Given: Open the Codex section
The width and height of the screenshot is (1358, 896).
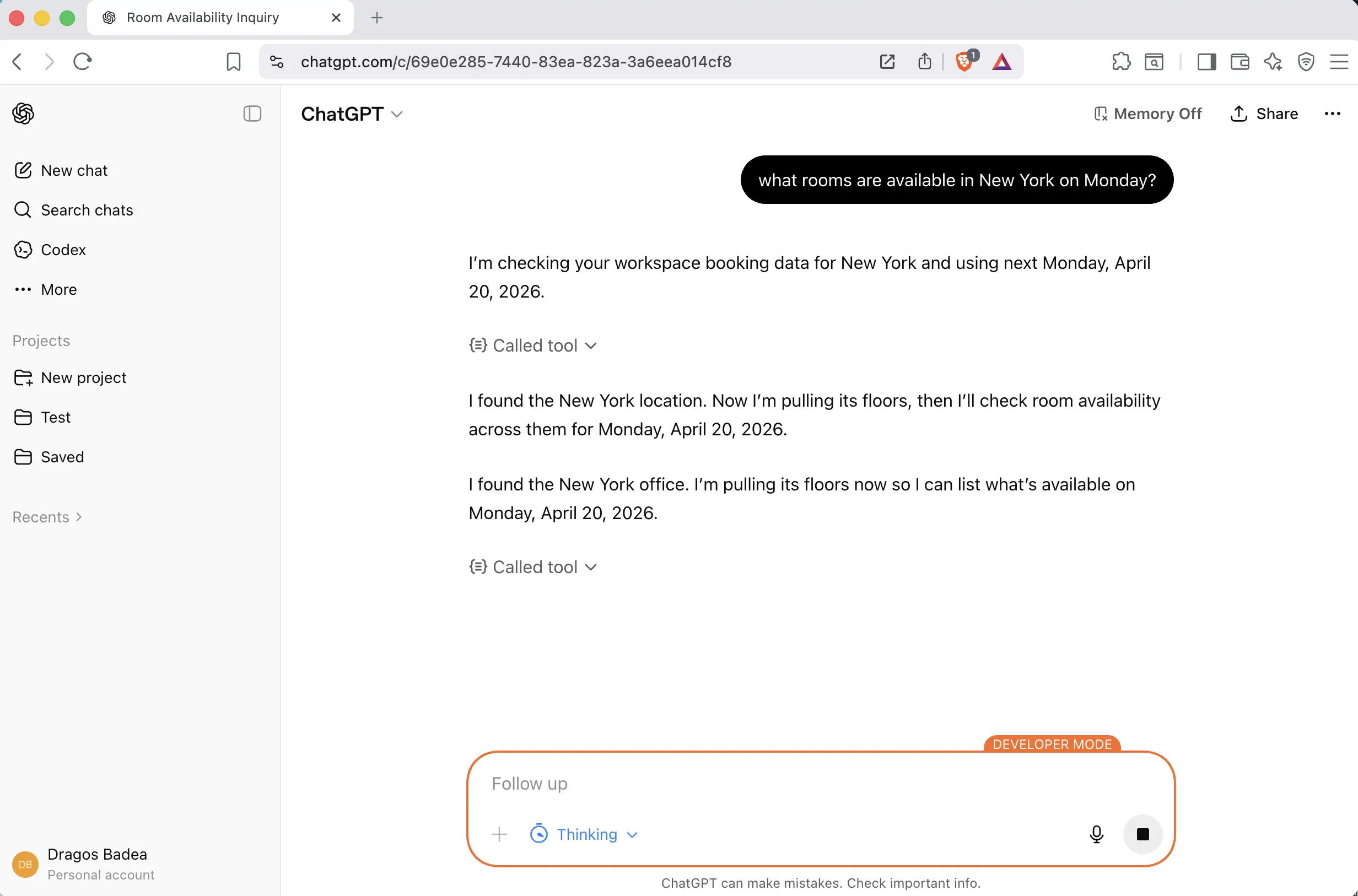Looking at the screenshot, I should pyautogui.click(x=63, y=249).
